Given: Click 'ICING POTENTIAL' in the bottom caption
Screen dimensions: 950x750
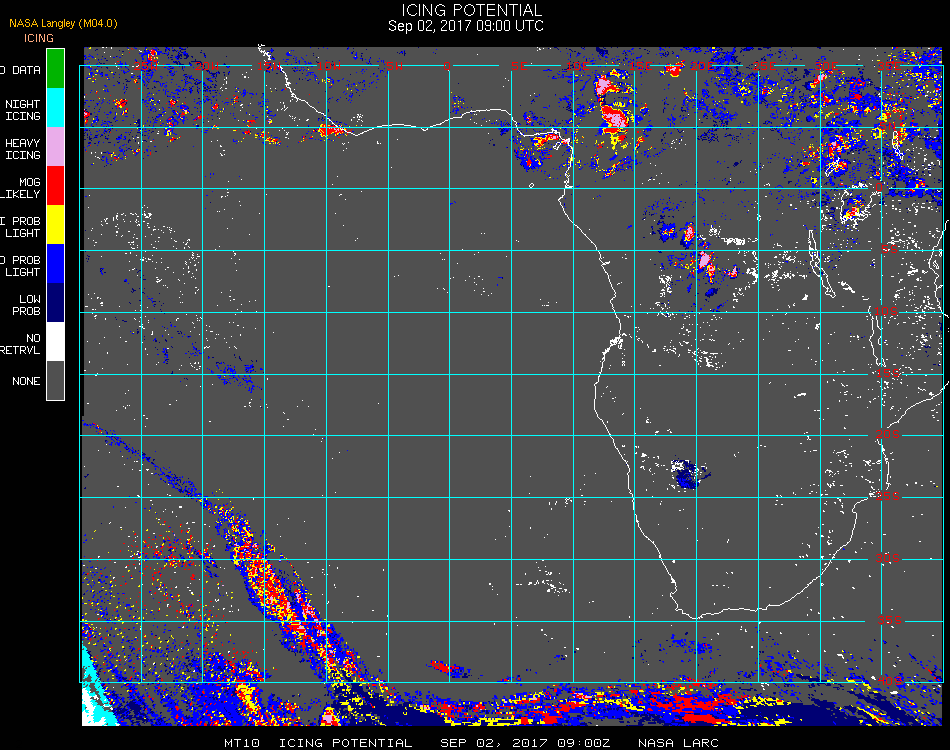Looking at the screenshot, I should coord(345,743).
